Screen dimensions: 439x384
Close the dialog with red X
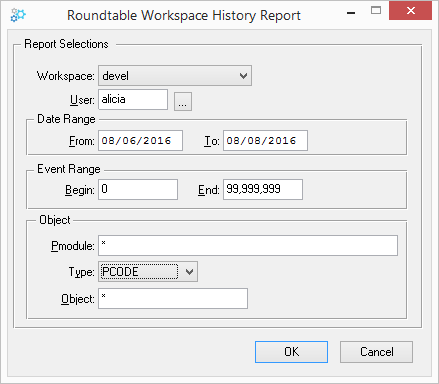[411, 11]
